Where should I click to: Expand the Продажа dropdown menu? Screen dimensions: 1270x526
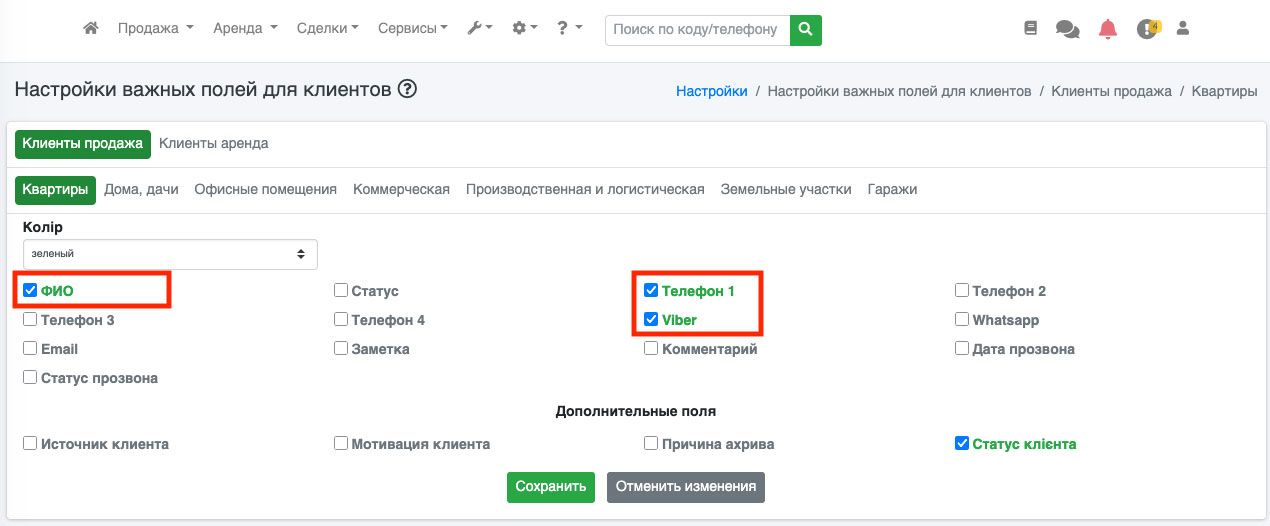(155, 29)
